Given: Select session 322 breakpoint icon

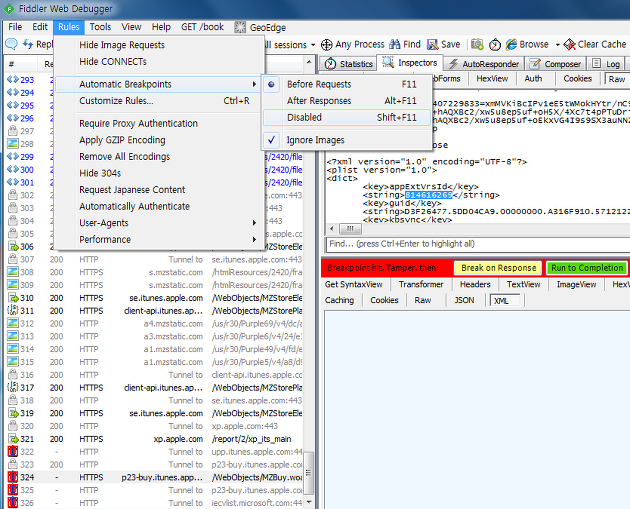Looking at the screenshot, I should click(13, 452).
